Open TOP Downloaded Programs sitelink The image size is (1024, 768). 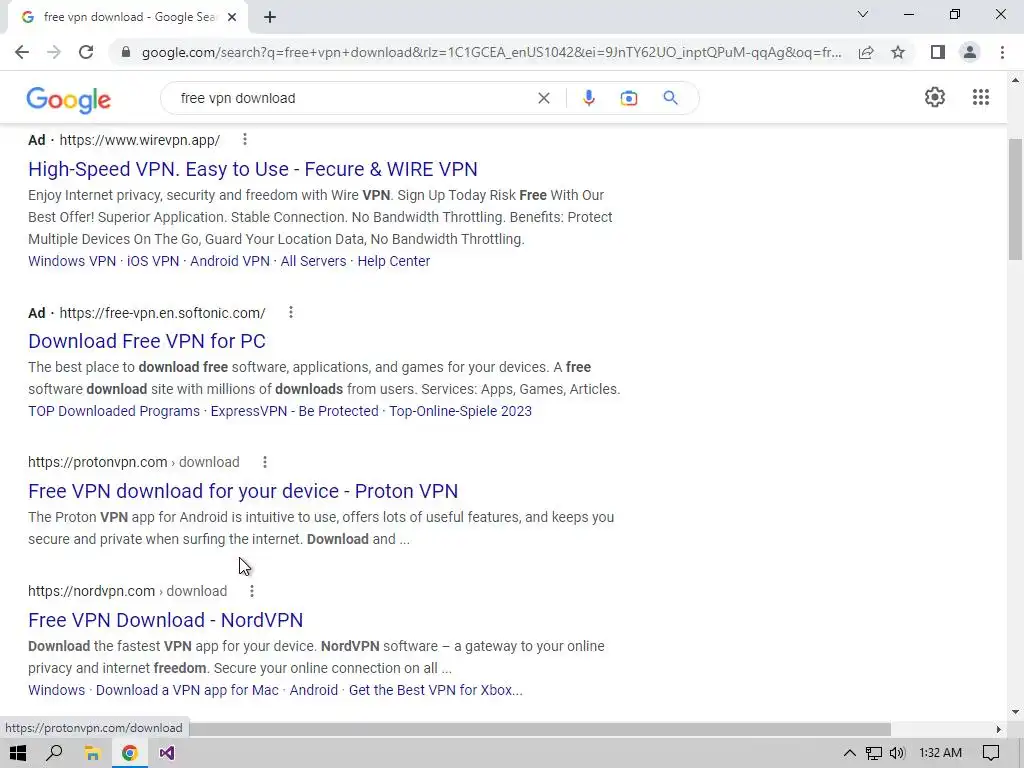[x=114, y=411]
